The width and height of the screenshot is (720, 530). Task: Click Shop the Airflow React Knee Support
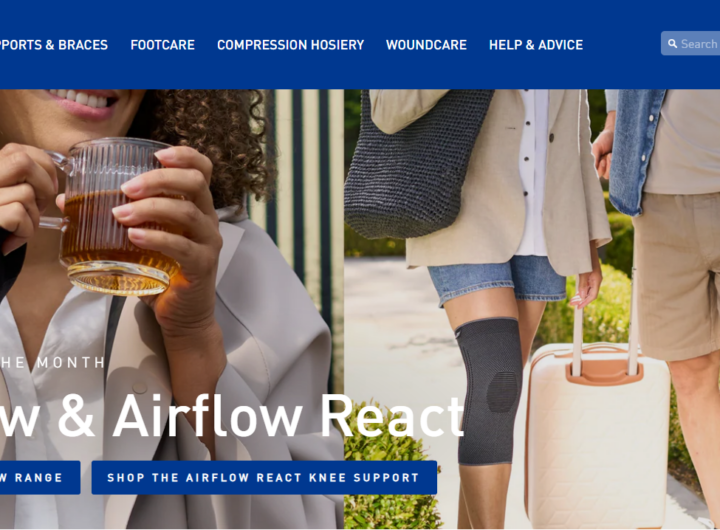pos(264,478)
